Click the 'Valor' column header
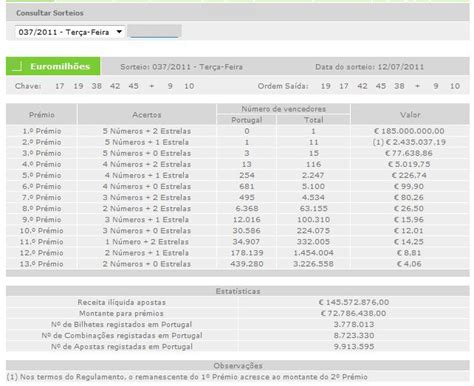Viewport: 474px width, 386px height. (x=410, y=115)
